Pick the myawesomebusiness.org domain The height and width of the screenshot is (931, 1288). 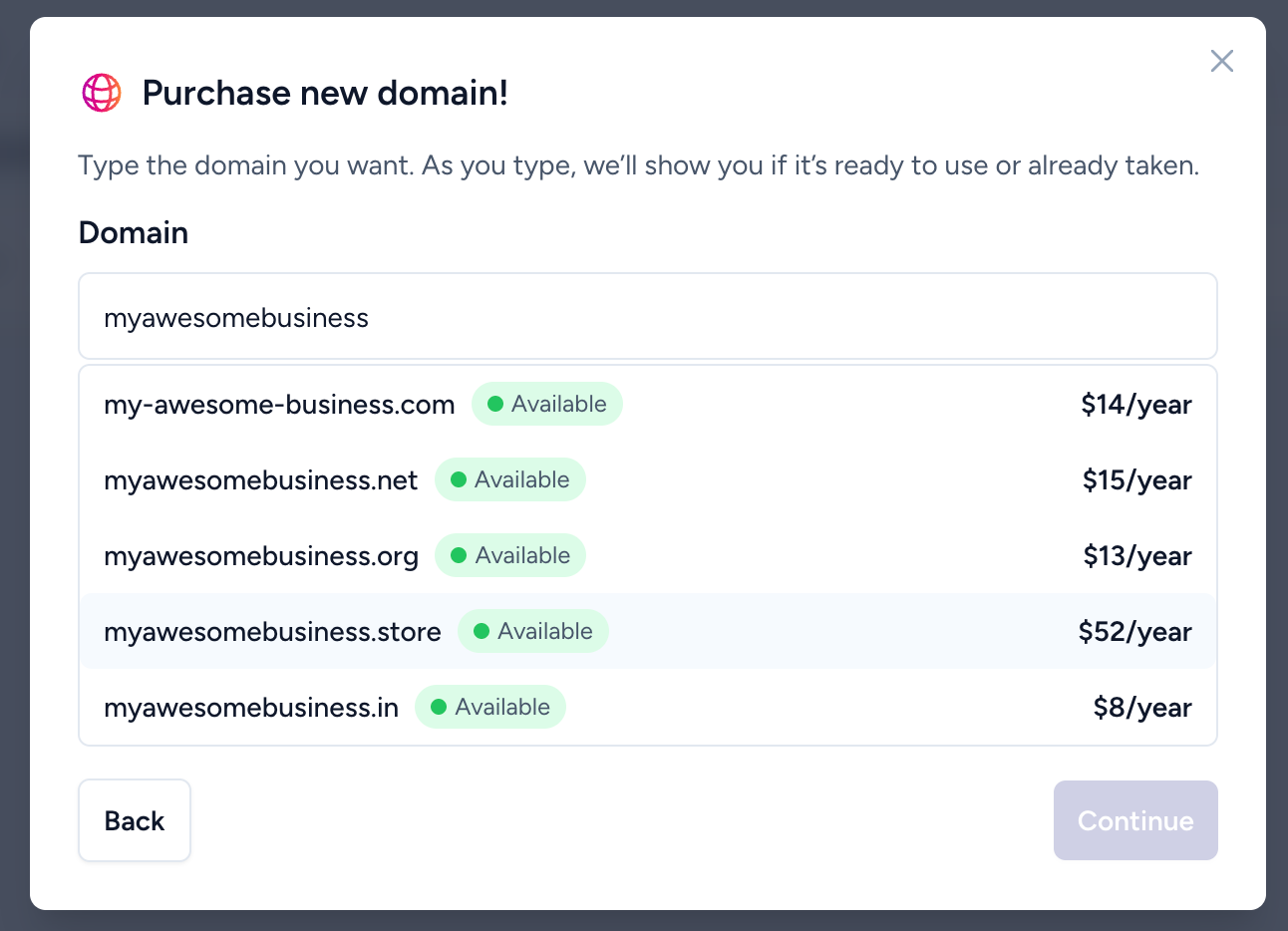tap(261, 556)
